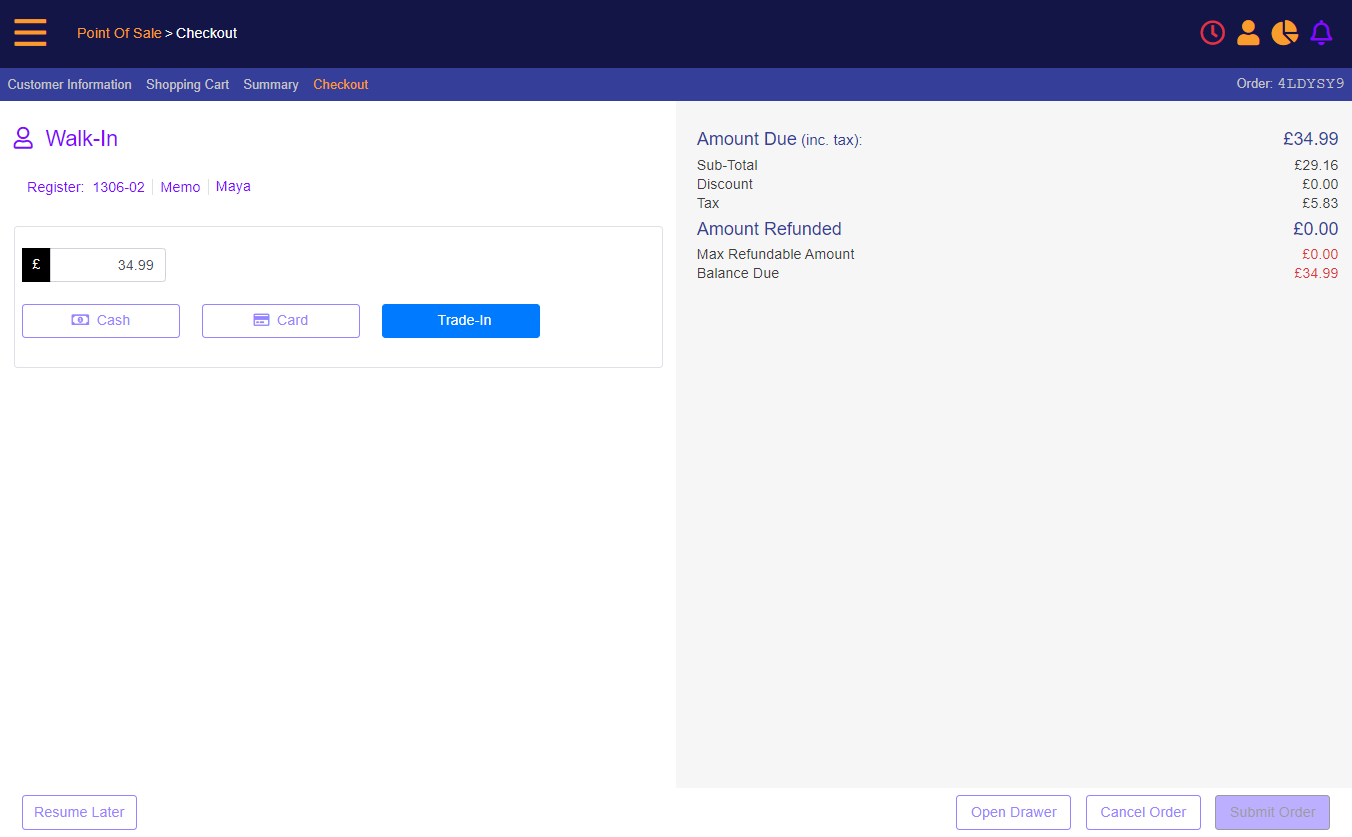This screenshot has width=1352, height=837.
Task: Pay with Card
Action: point(281,321)
